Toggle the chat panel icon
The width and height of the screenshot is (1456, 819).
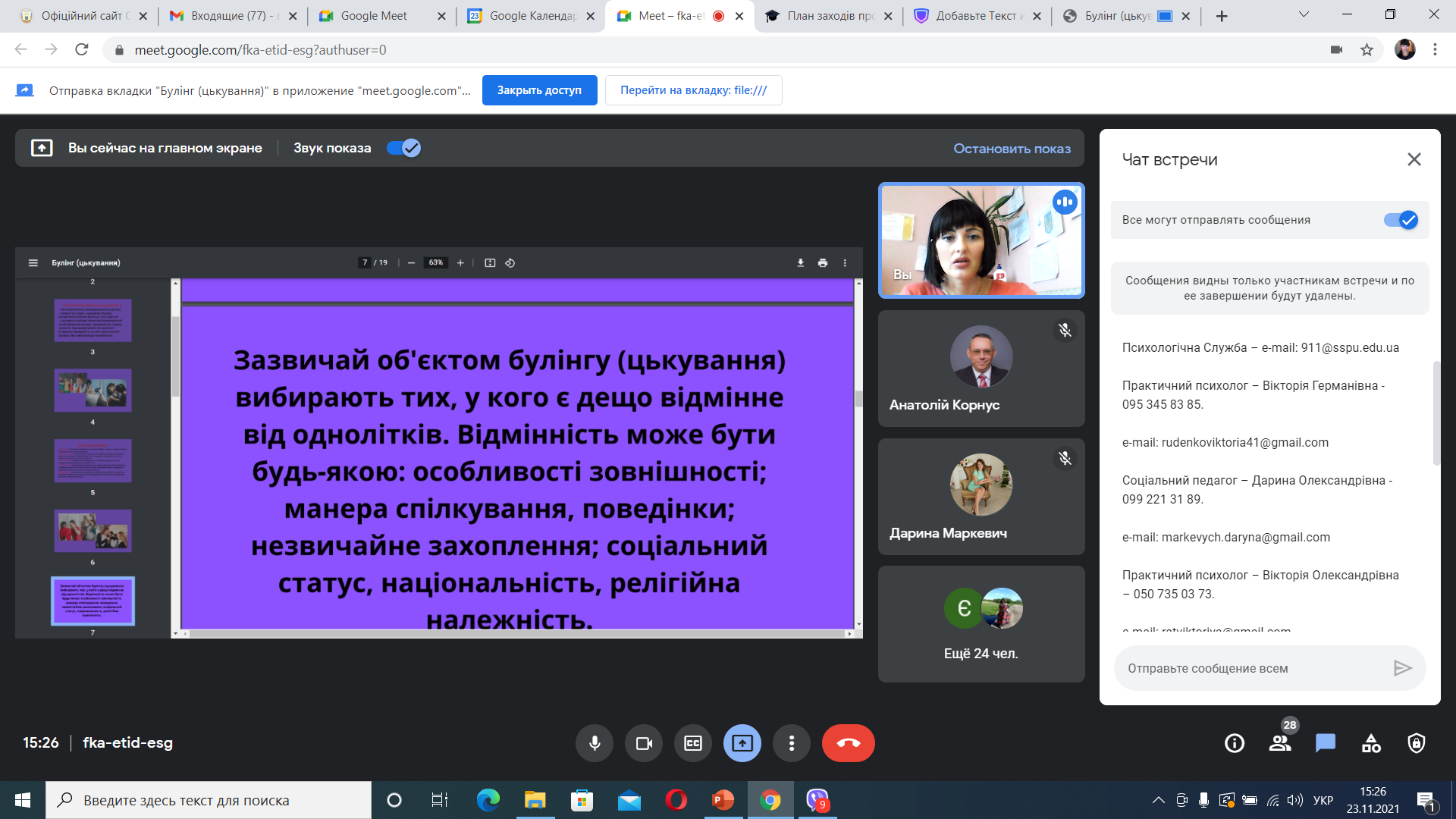coord(1326,743)
